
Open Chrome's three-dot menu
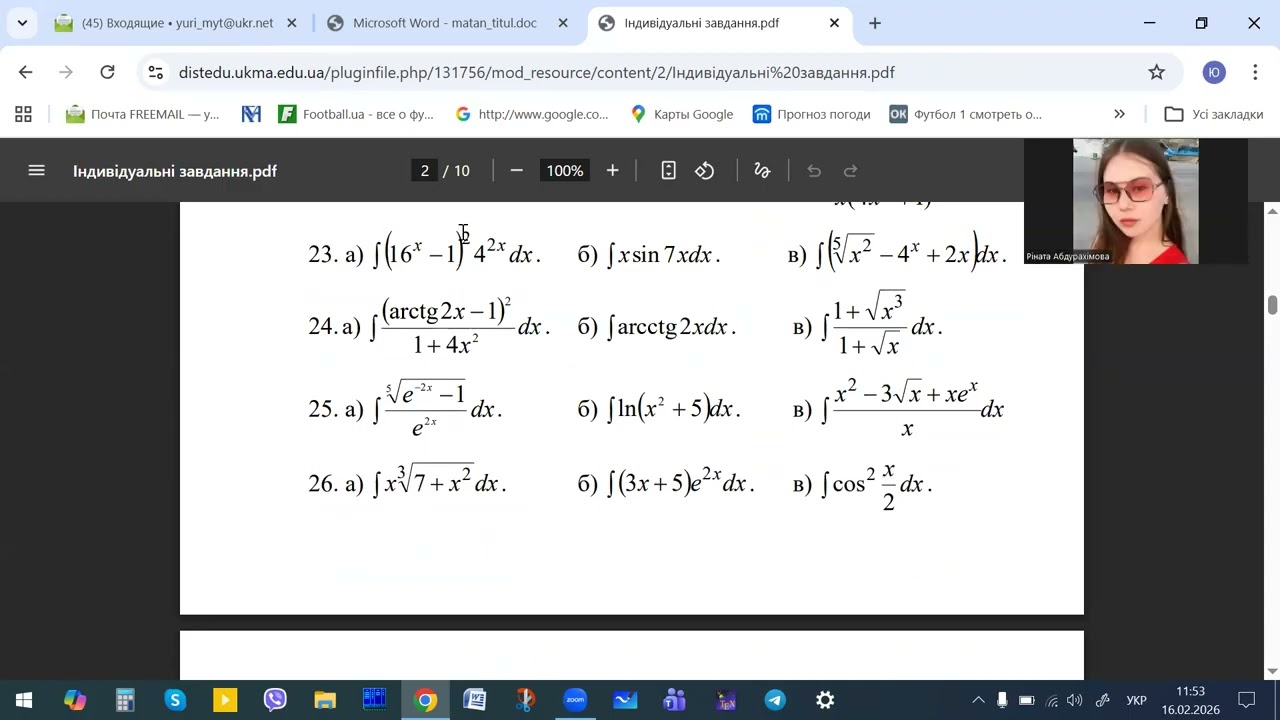click(1255, 72)
